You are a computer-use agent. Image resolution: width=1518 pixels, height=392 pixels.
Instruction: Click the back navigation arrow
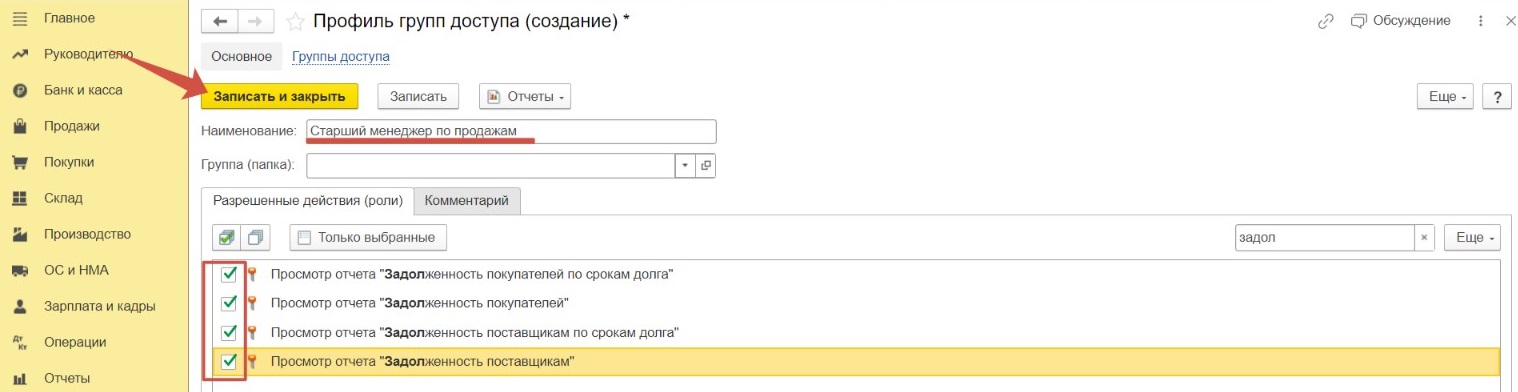220,20
